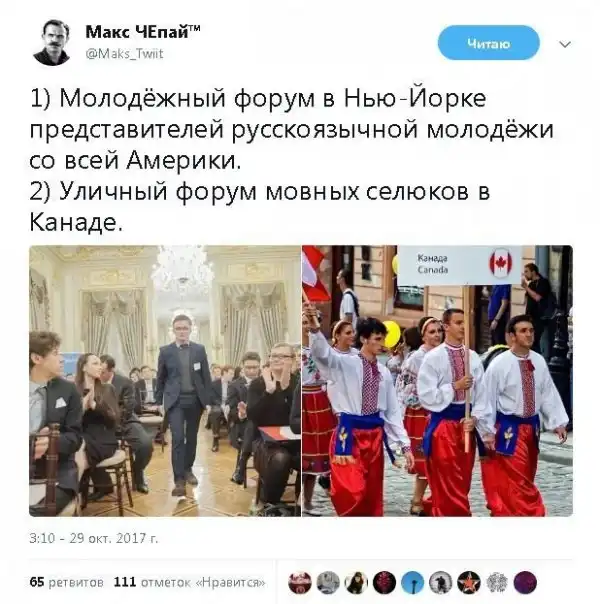
Task: Click the eighth patterned liker avatar
Action: [497, 582]
